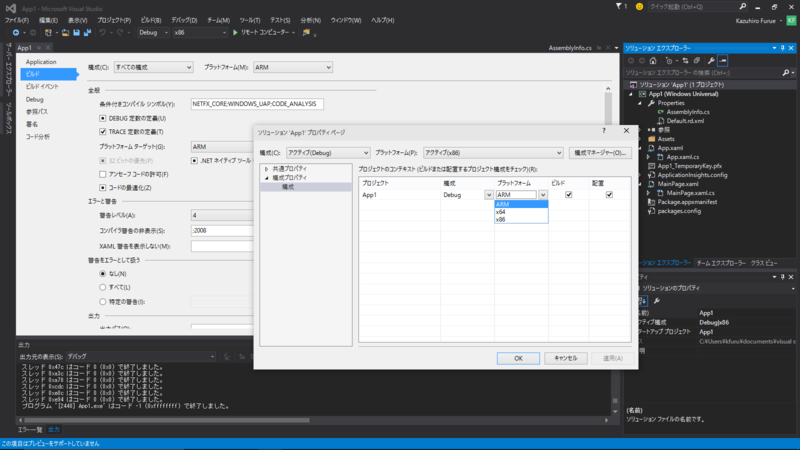Click the yellow feedback smiley icon
Image resolution: width=800 pixels, height=450 pixels.
pos(639,7)
